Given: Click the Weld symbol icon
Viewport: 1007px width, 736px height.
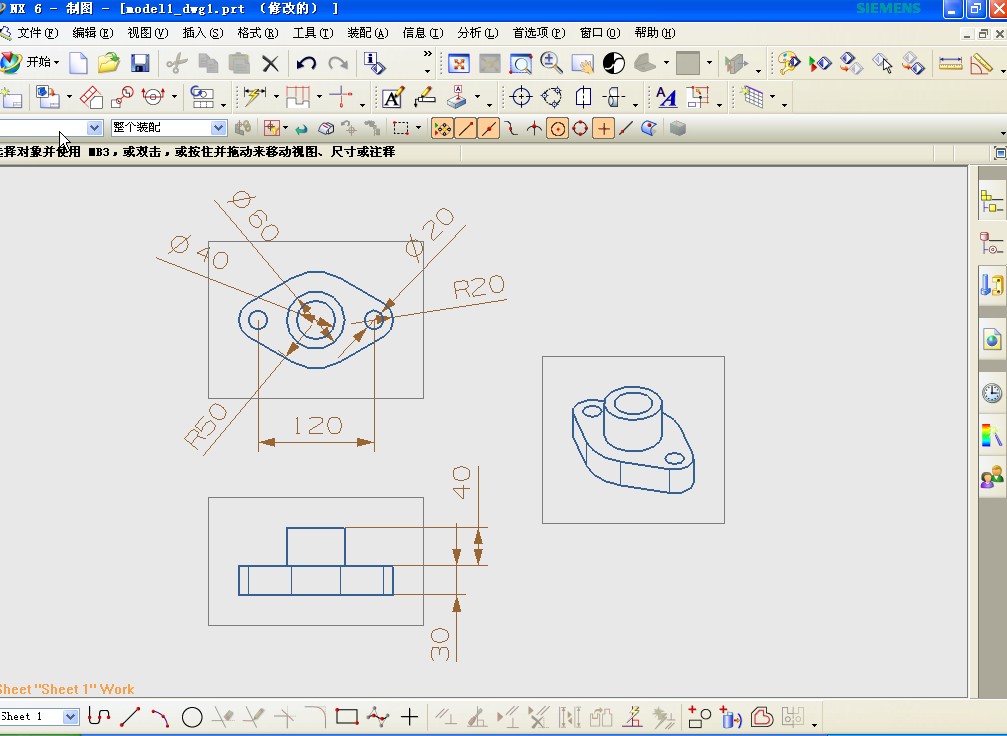Looking at the screenshot, I should tap(457, 98).
